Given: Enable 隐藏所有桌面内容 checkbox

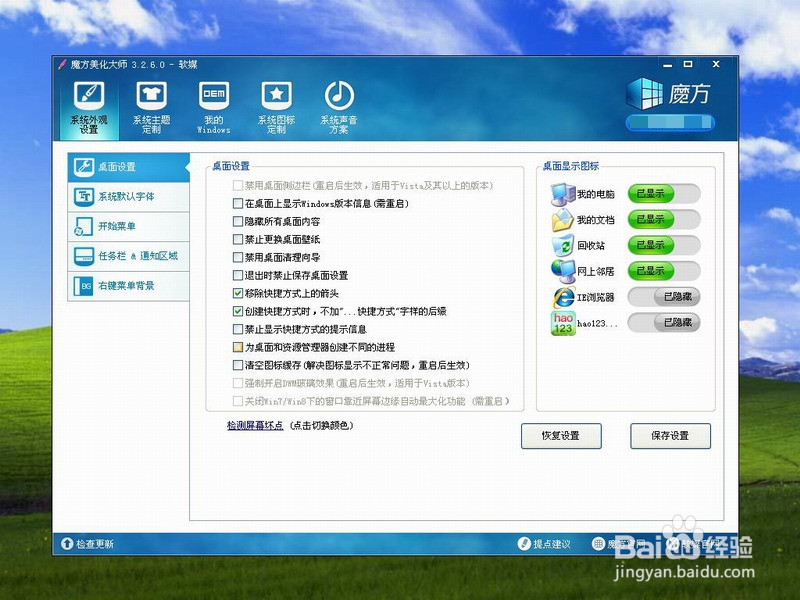Looking at the screenshot, I should click(x=236, y=221).
